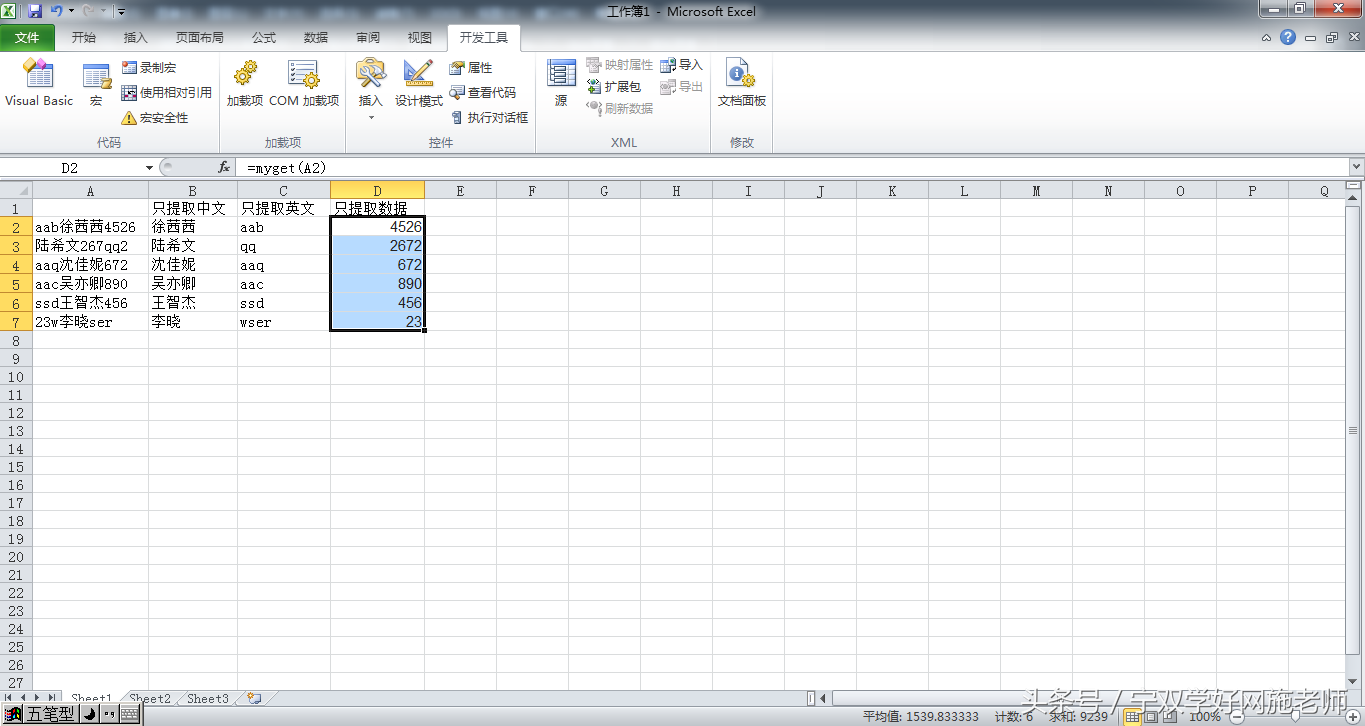Open the XML 源 source pane
Image resolution: width=1365 pixels, height=726 pixels.
(x=561, y=84)
